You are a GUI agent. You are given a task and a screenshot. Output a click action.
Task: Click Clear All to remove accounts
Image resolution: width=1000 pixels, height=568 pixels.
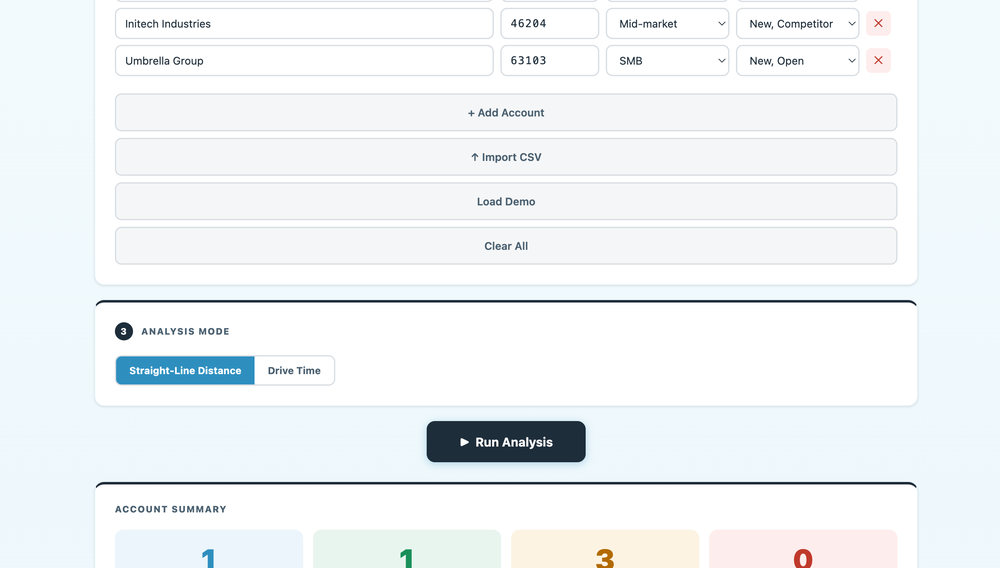click(506, 246)
